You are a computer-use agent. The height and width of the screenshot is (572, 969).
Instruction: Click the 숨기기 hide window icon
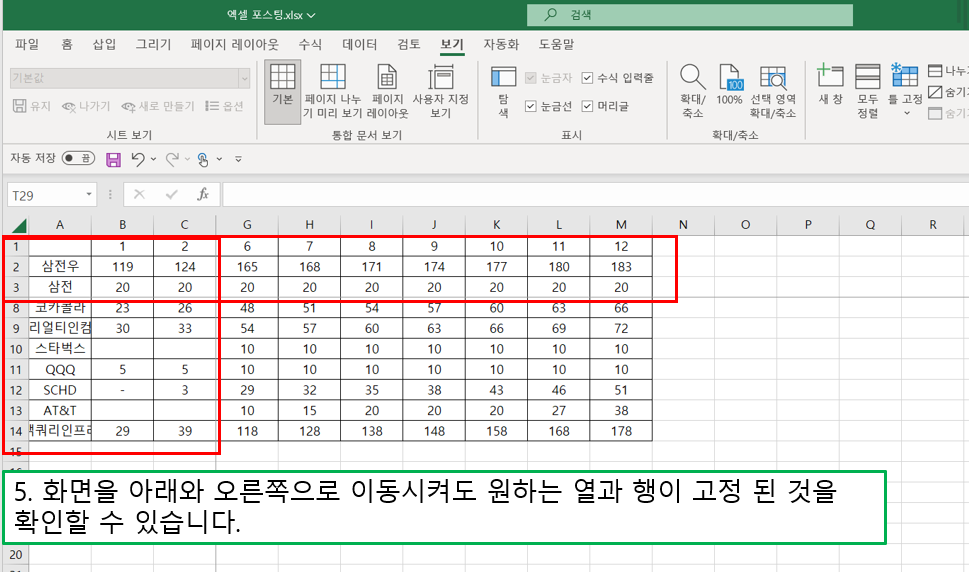935,92
